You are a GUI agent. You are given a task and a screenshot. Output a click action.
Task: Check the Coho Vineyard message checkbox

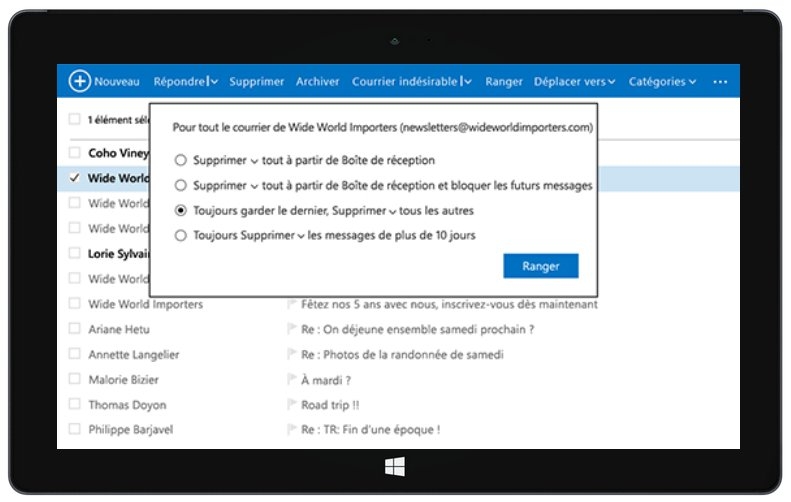[x=75, y=152]
